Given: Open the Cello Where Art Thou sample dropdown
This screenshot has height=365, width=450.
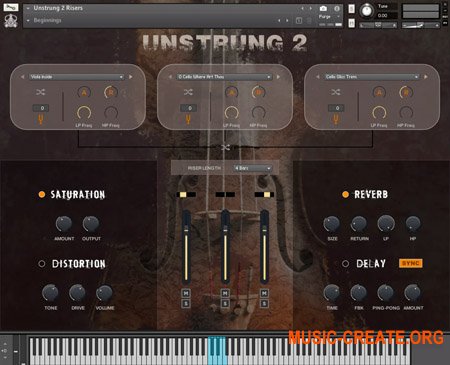Looking at the screenshot, I should pos(224,77).
